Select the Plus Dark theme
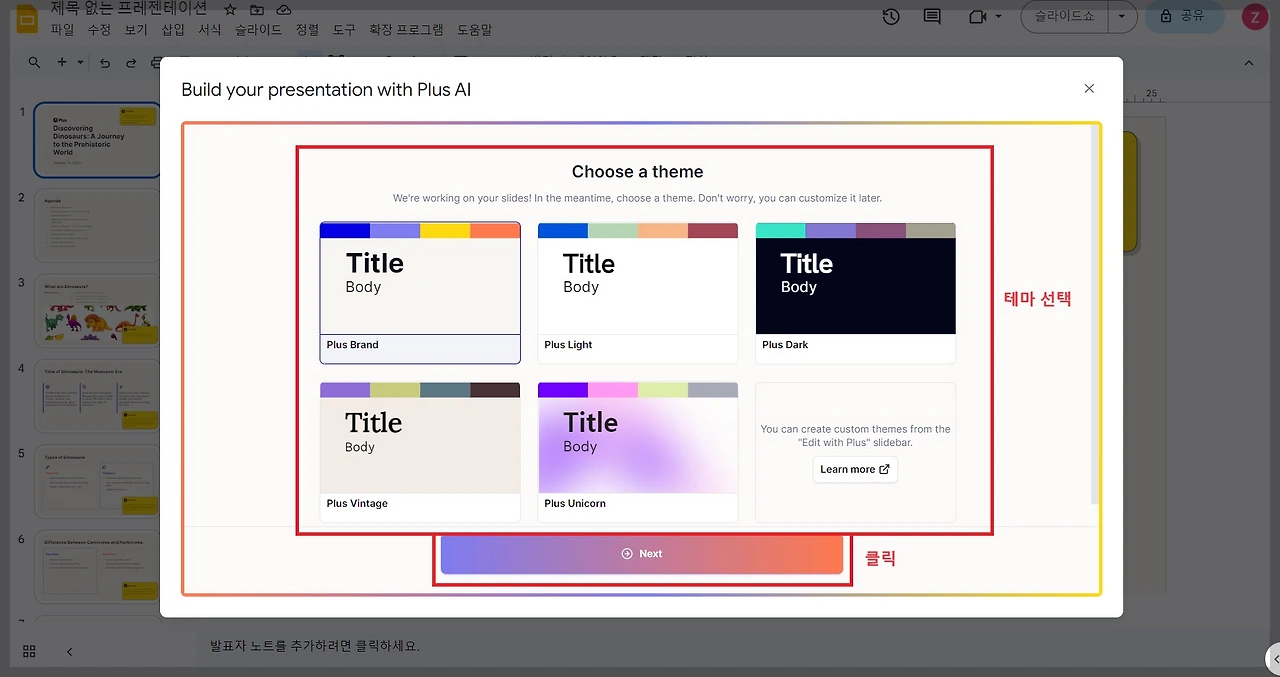The image size is (1280, 677). (856, 292)
